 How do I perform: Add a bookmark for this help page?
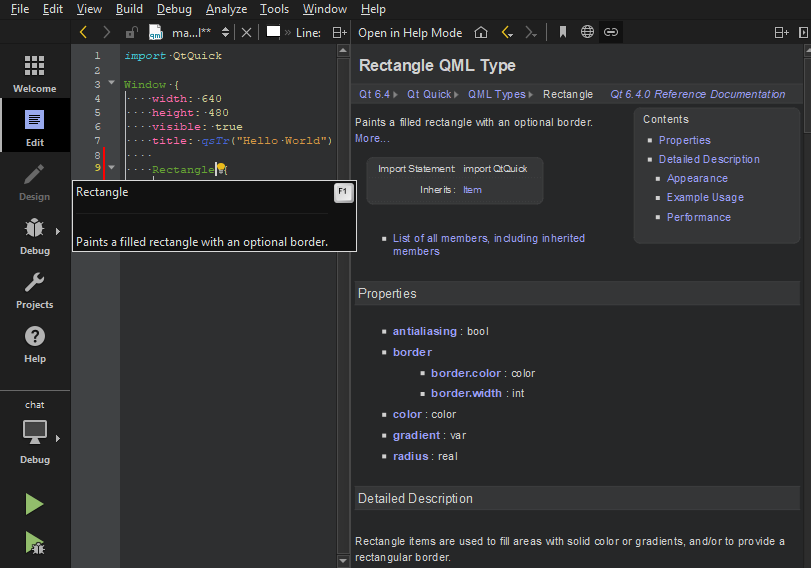[563, 32]
